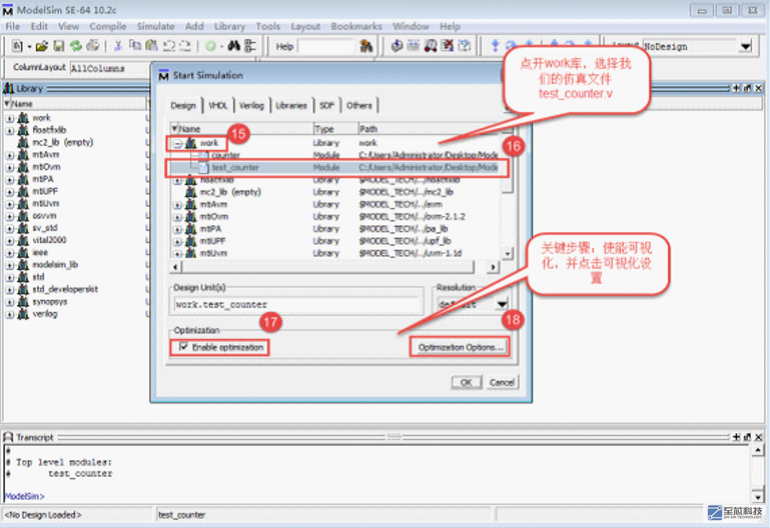Screen dimensions: 770x528
Task: Zoom the Transcript panel with its plus icon
Action: click(736, 437)
